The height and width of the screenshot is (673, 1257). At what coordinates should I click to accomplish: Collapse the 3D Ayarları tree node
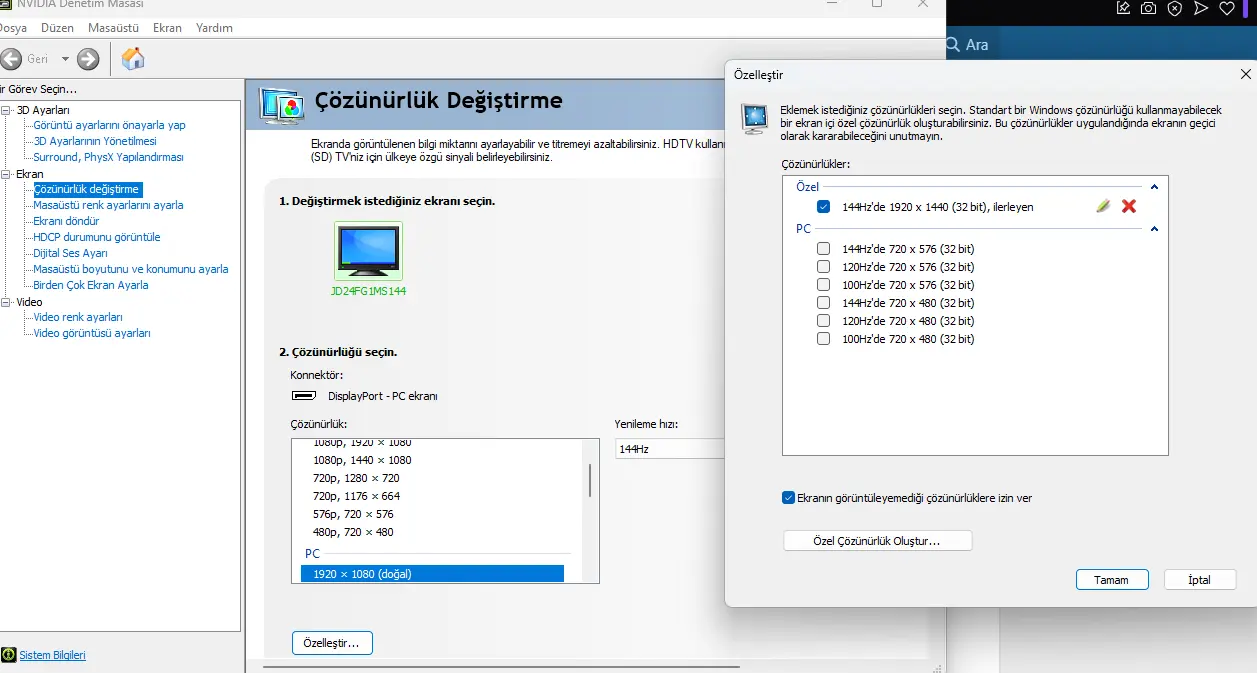pos(7,110)
